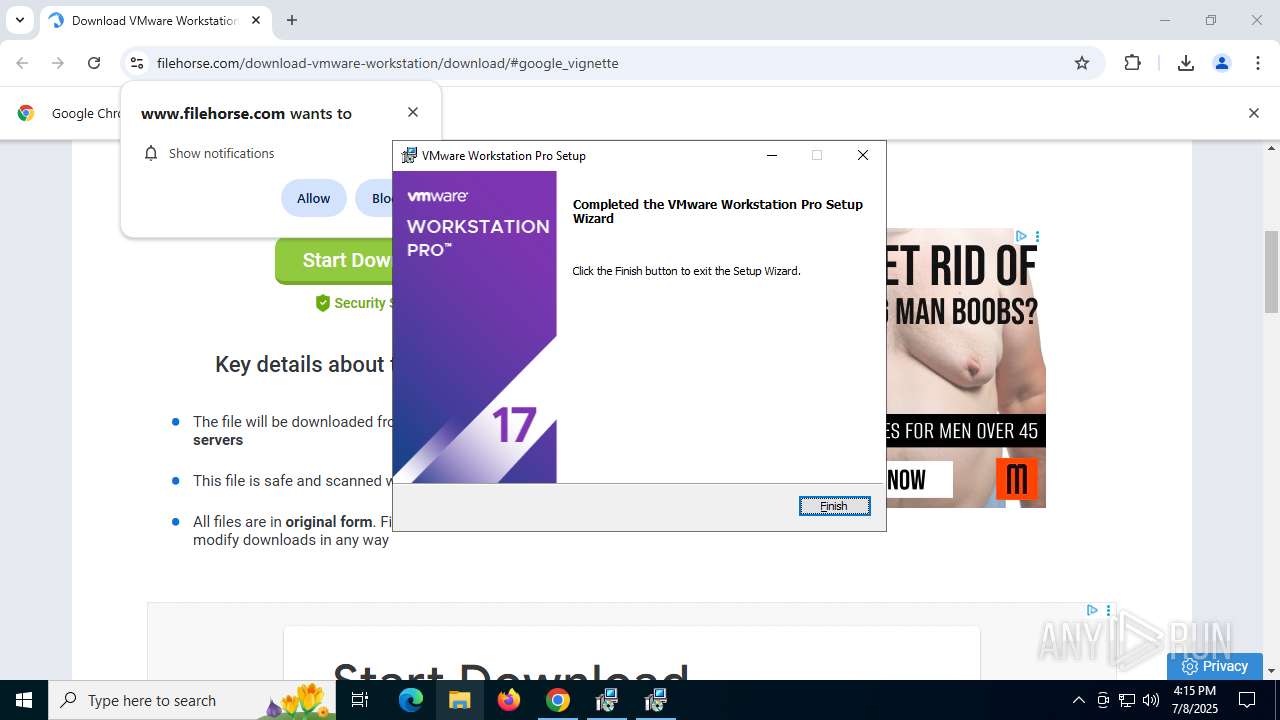Screen dimensions: 1280x720
Task: Open a new browser tab
Action: pos(292,20)
